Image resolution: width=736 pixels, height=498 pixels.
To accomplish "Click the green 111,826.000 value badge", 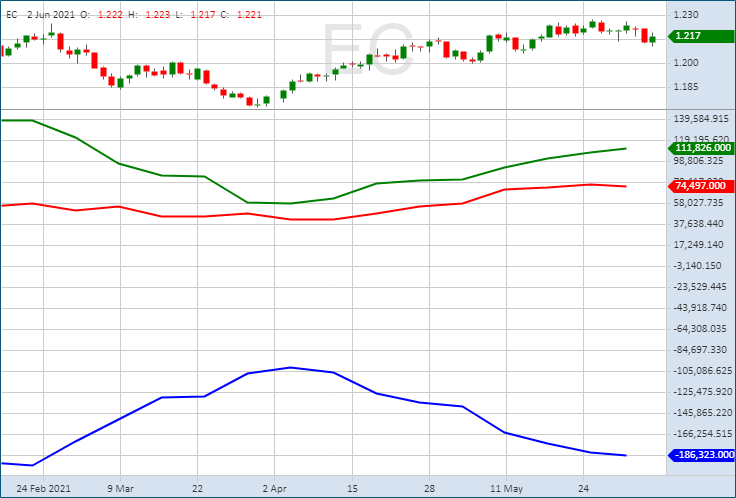I will (x=701, y=148).
